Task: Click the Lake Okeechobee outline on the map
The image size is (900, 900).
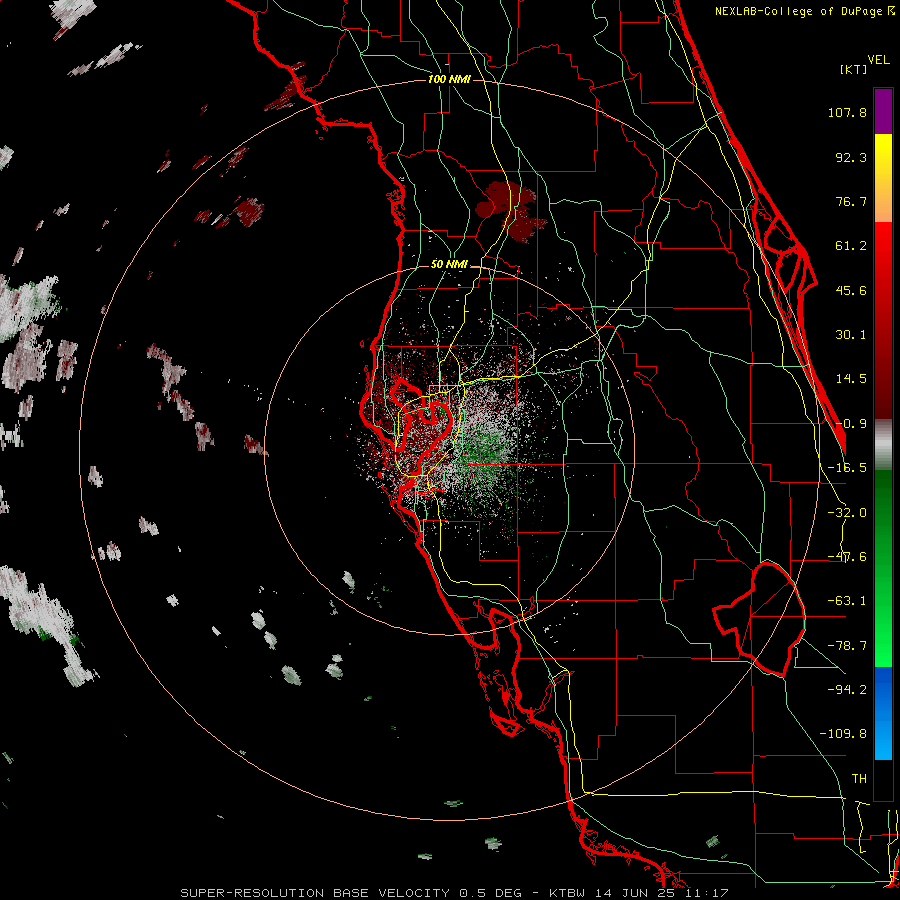Action: click(x=759, y=619)
